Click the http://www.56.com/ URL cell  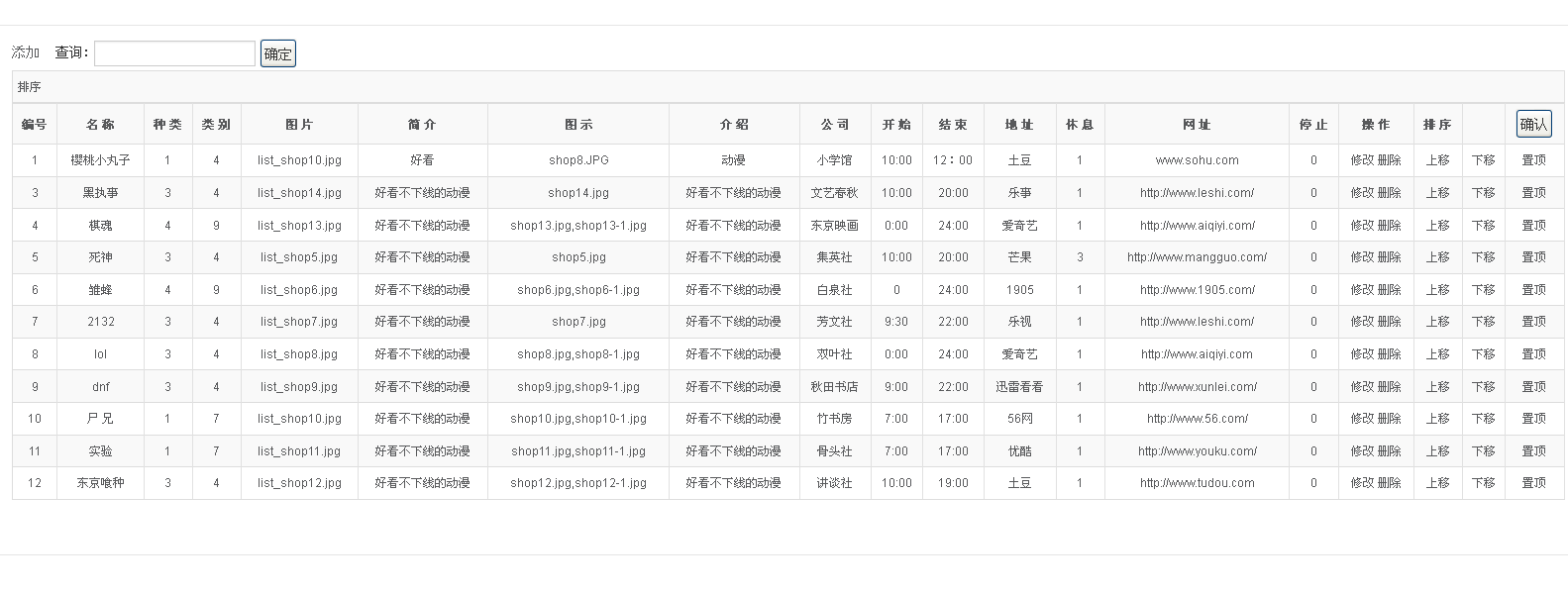(1197, 419)
